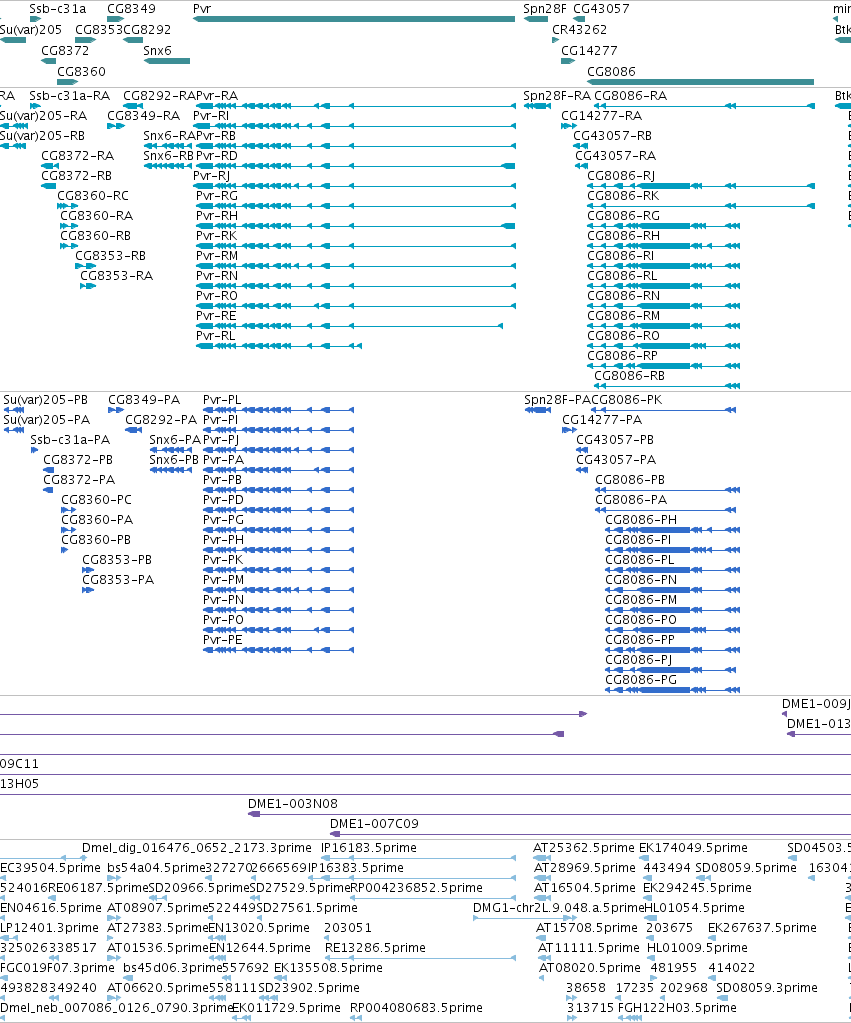Select the AT25362.5prime EST label
The height and width of the screenshot is (1023, 851).
point(583,848)
